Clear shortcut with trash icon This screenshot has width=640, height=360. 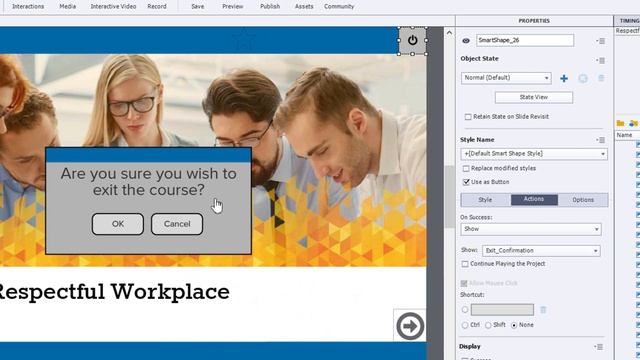coord(543,310)
